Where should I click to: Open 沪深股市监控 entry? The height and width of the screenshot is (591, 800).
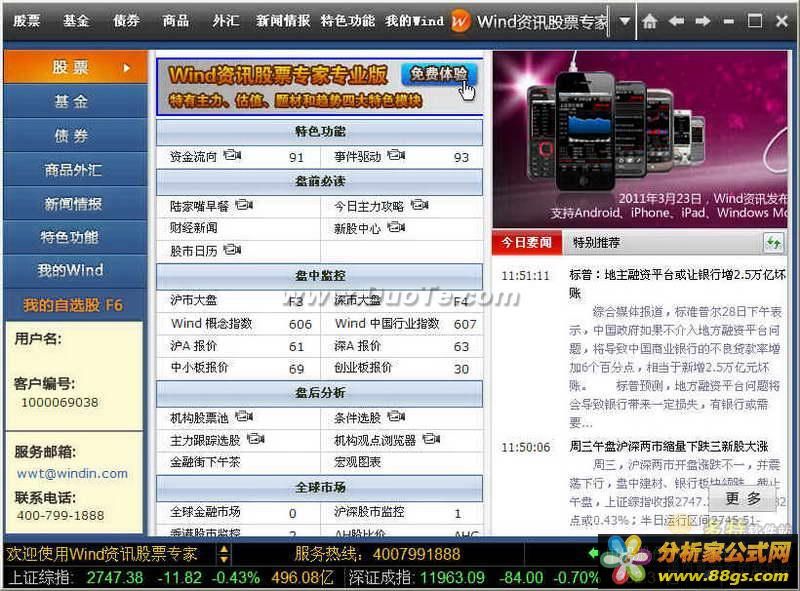point(369,511)
